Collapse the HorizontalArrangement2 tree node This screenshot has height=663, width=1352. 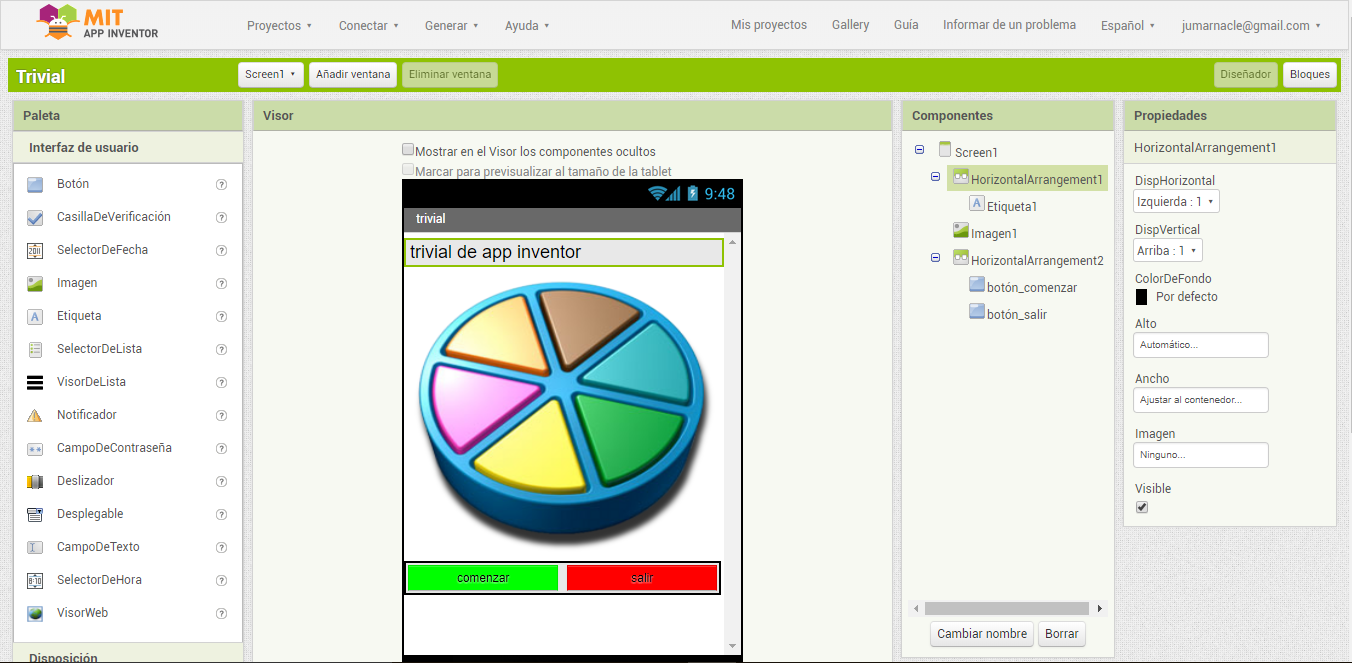[x=935, y=258]
